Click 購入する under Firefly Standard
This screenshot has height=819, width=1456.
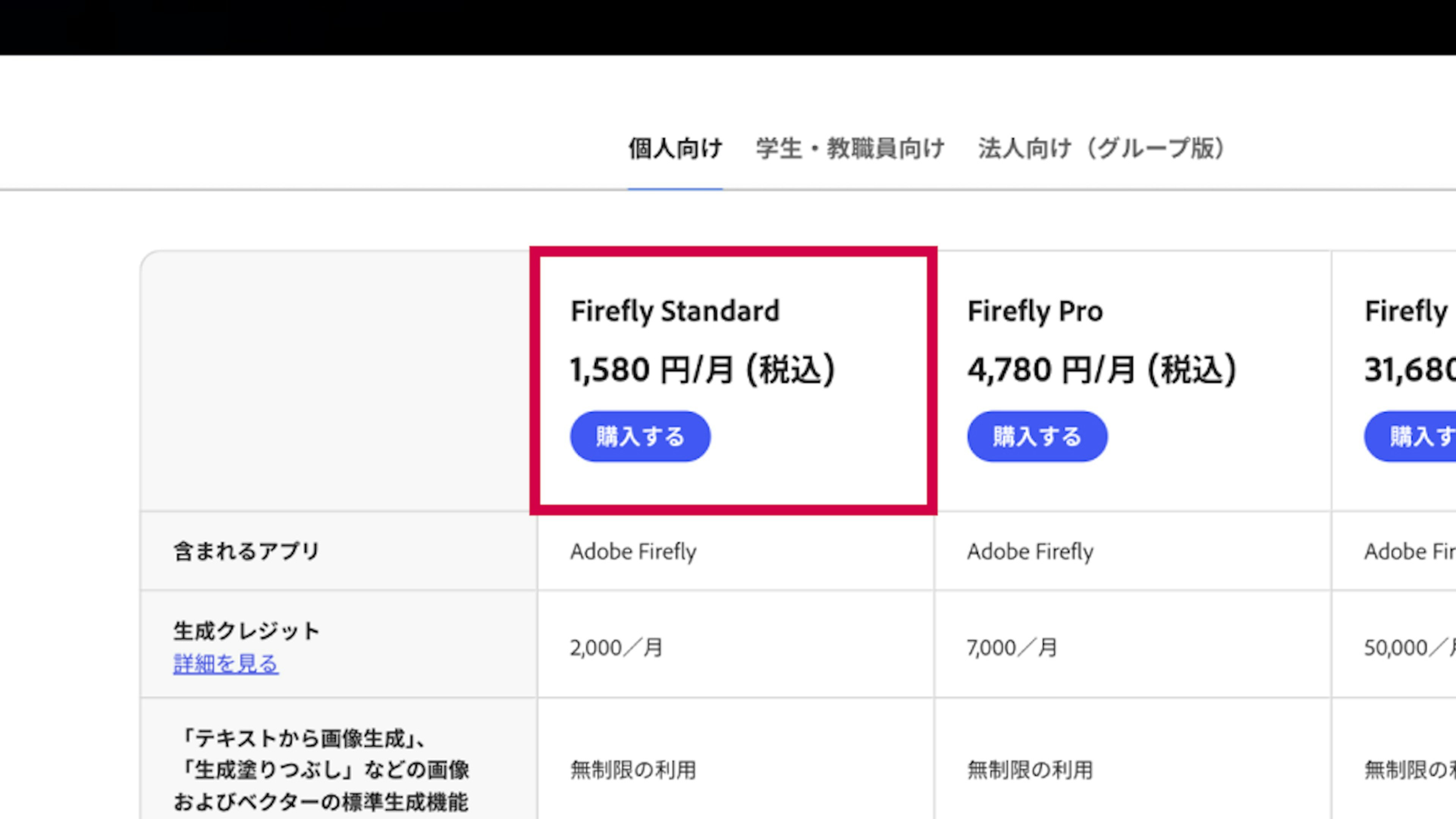tap(640, 436)
